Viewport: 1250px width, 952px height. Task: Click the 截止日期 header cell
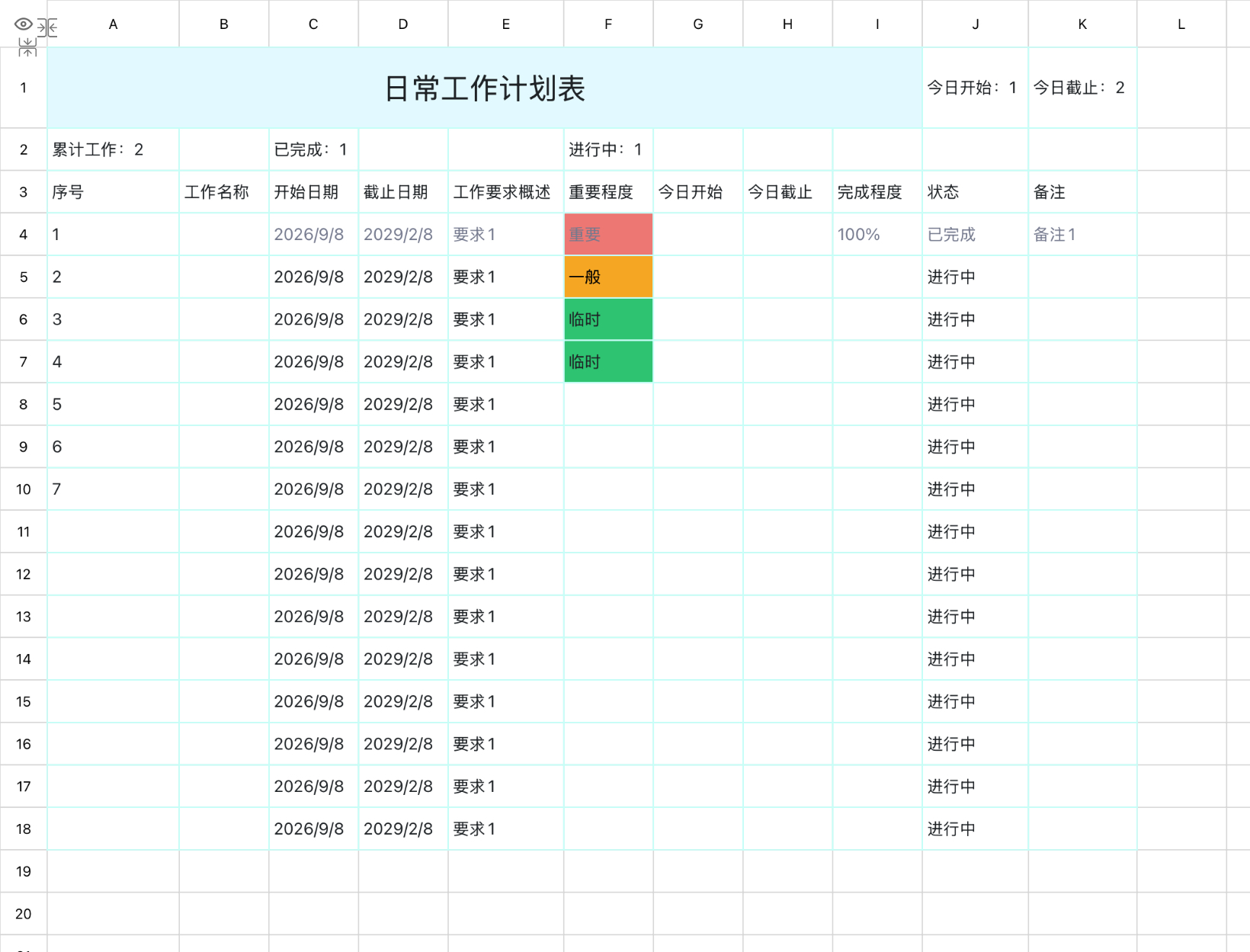403,192
